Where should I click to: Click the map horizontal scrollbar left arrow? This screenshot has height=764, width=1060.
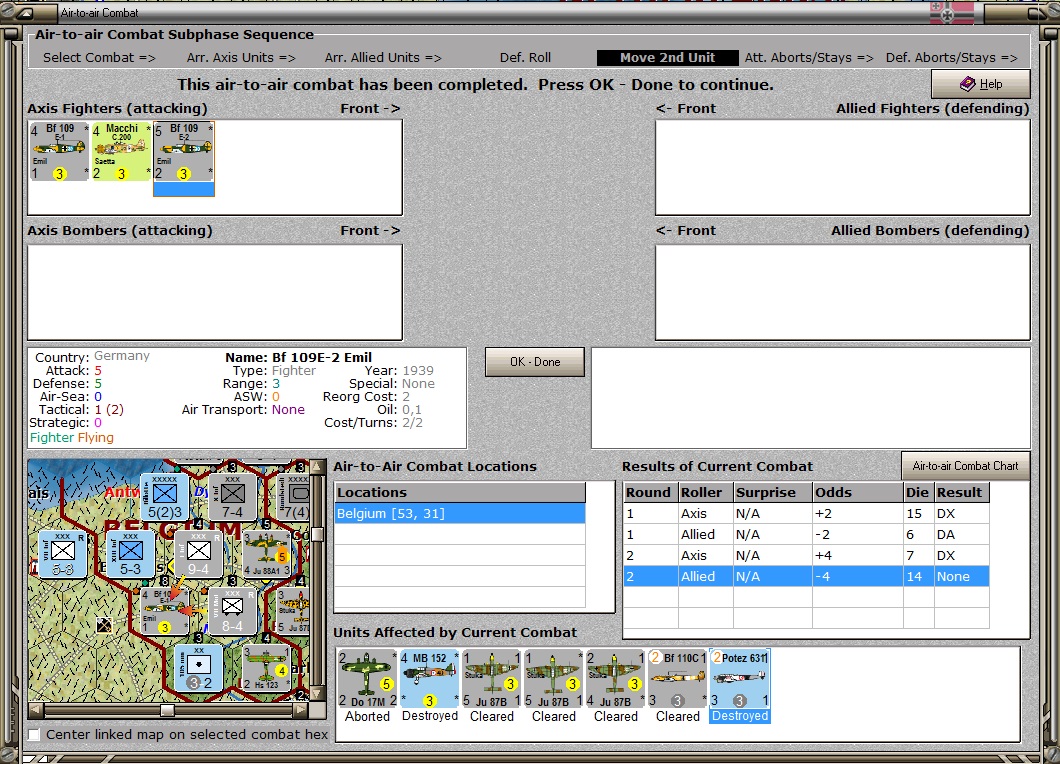coord(35,710)
